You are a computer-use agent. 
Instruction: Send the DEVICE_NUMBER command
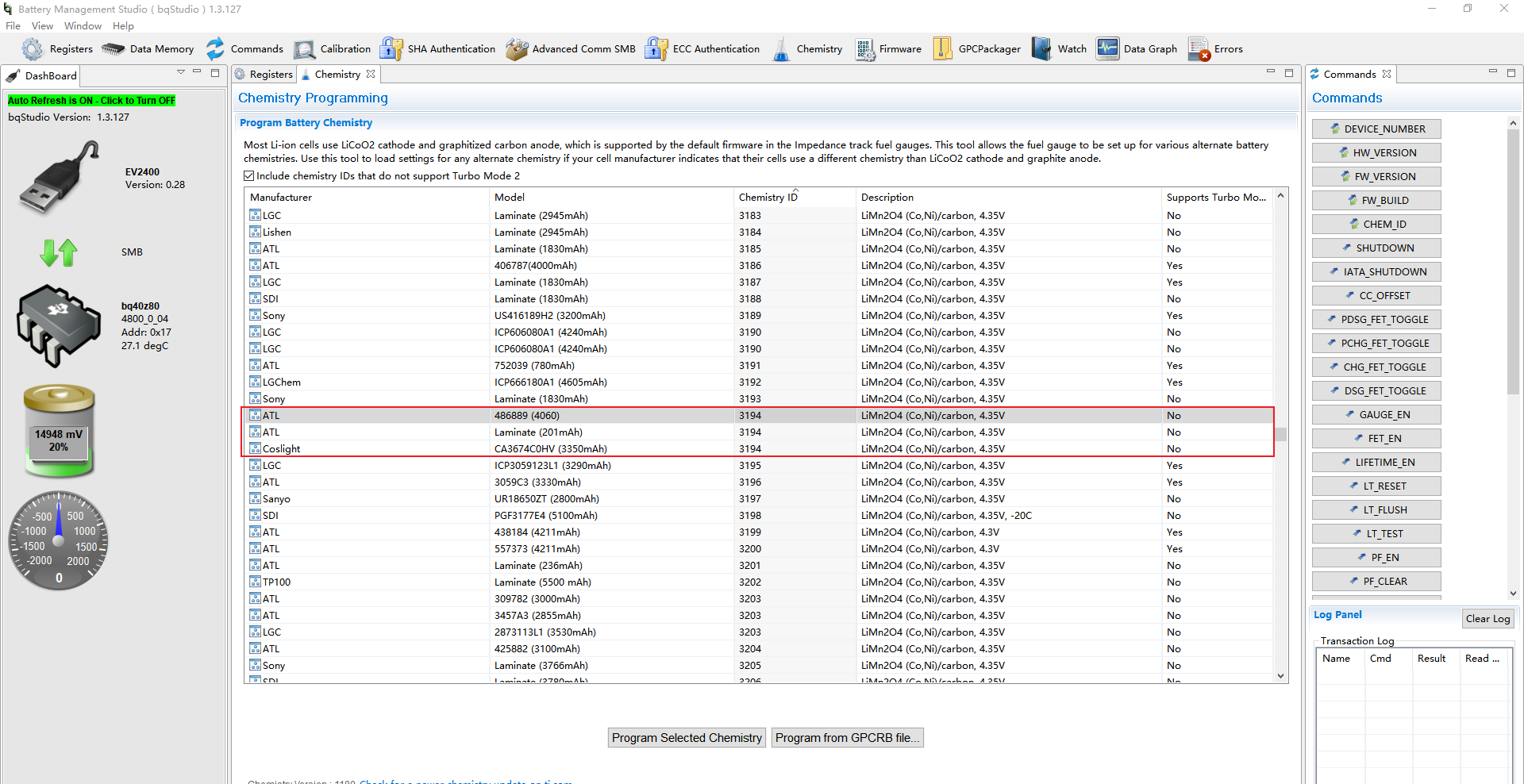1376,129
